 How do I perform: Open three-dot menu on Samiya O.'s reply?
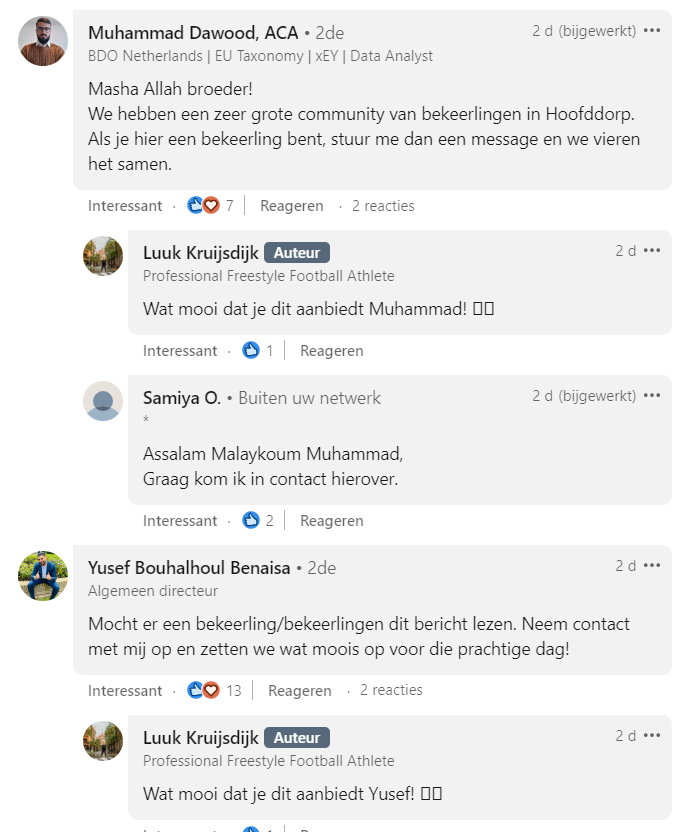pyautogui.click(x=652, y=396)
